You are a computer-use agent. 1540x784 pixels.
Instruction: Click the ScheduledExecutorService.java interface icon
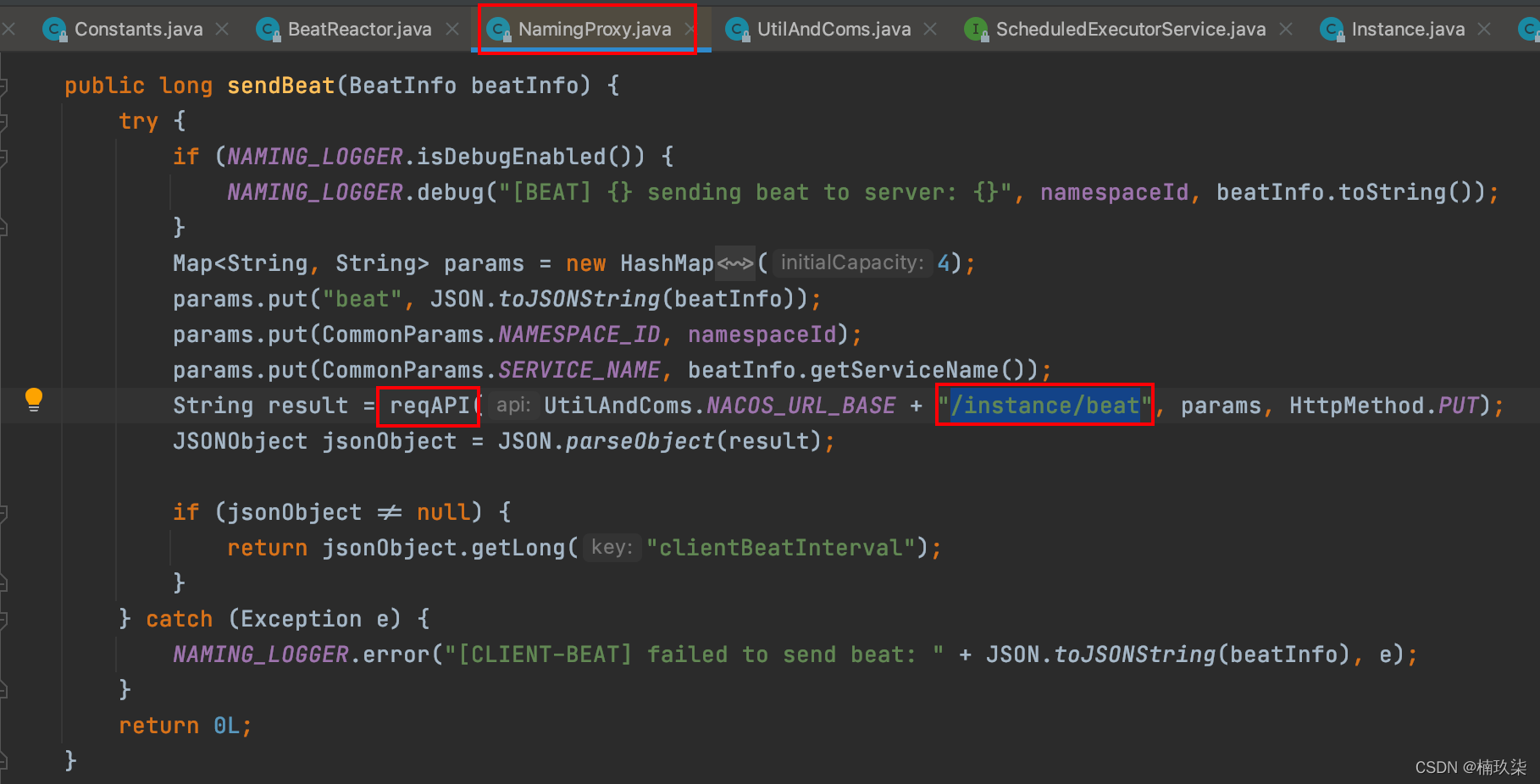[977, 30]
